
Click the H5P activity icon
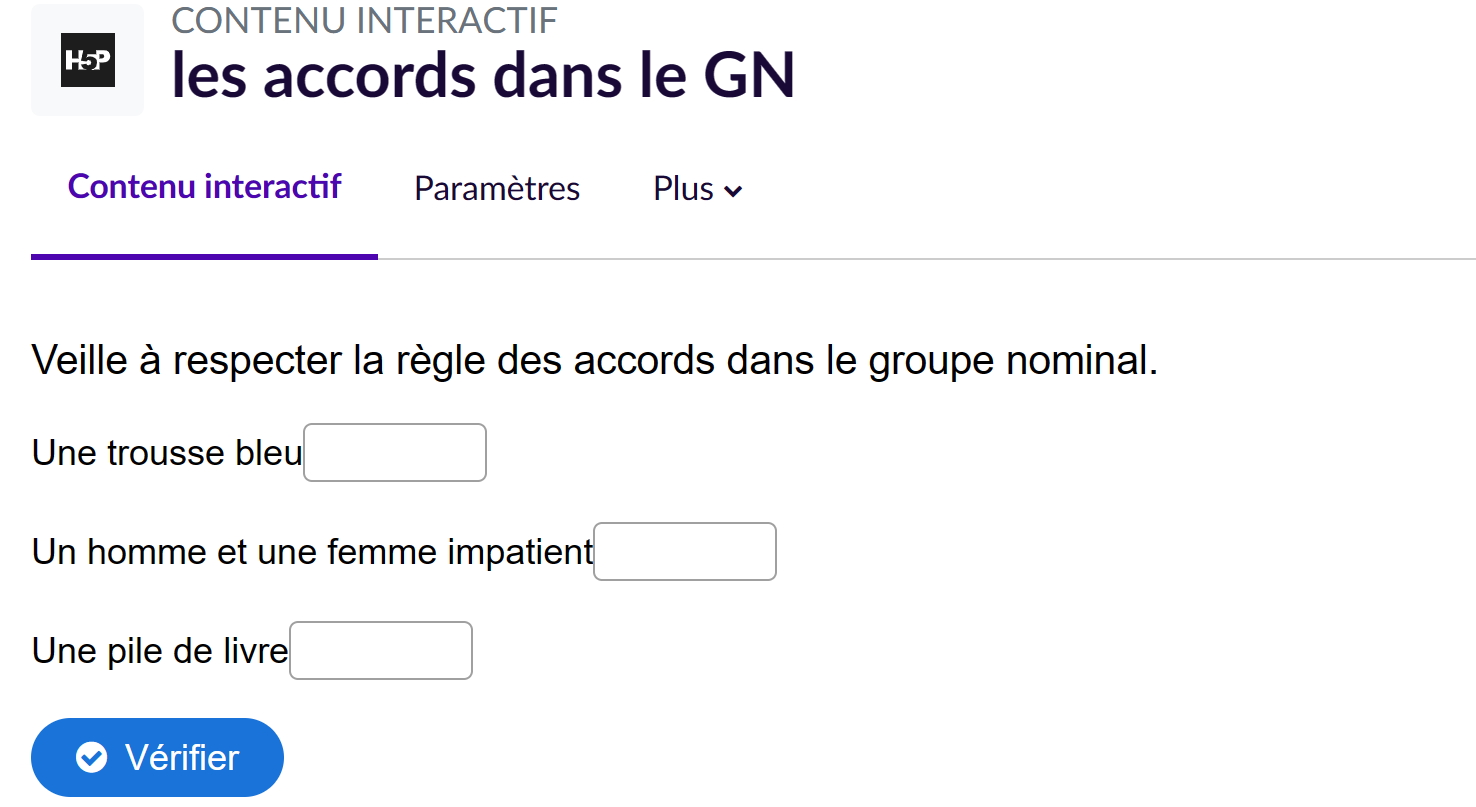pyautogui.click(x=88, y=60)
